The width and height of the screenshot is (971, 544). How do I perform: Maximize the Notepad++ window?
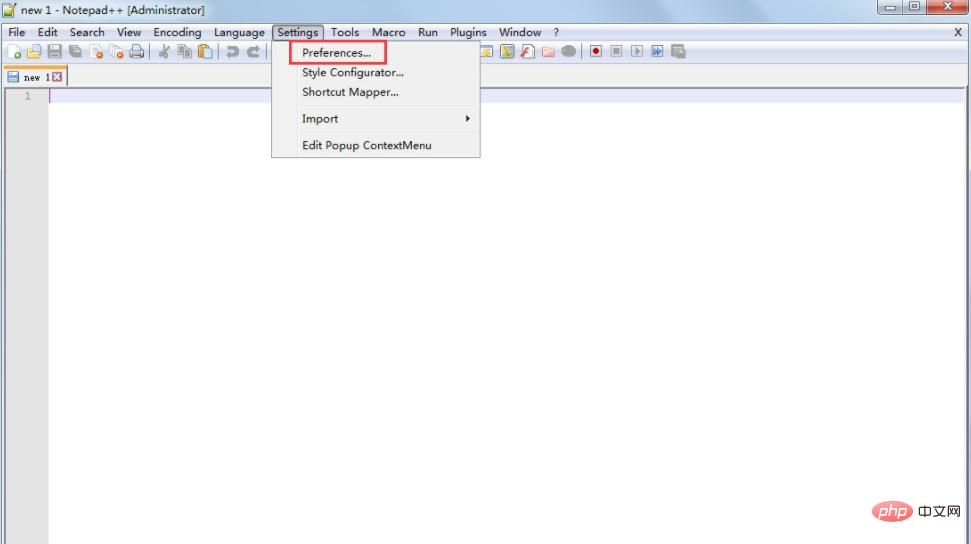click(x=914, y=7)
